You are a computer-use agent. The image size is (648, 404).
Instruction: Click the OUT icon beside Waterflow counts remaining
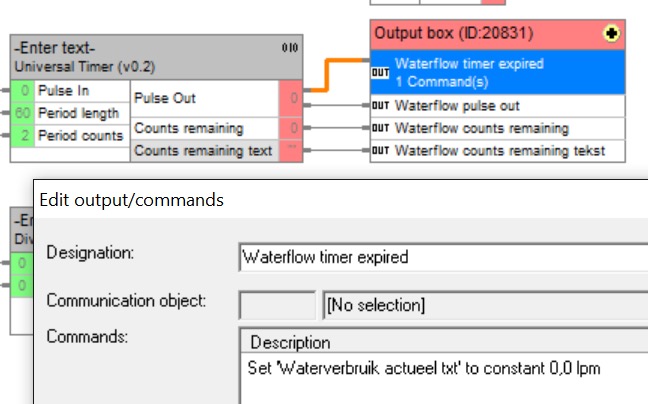pyautogui.click(x=380, y=128)
